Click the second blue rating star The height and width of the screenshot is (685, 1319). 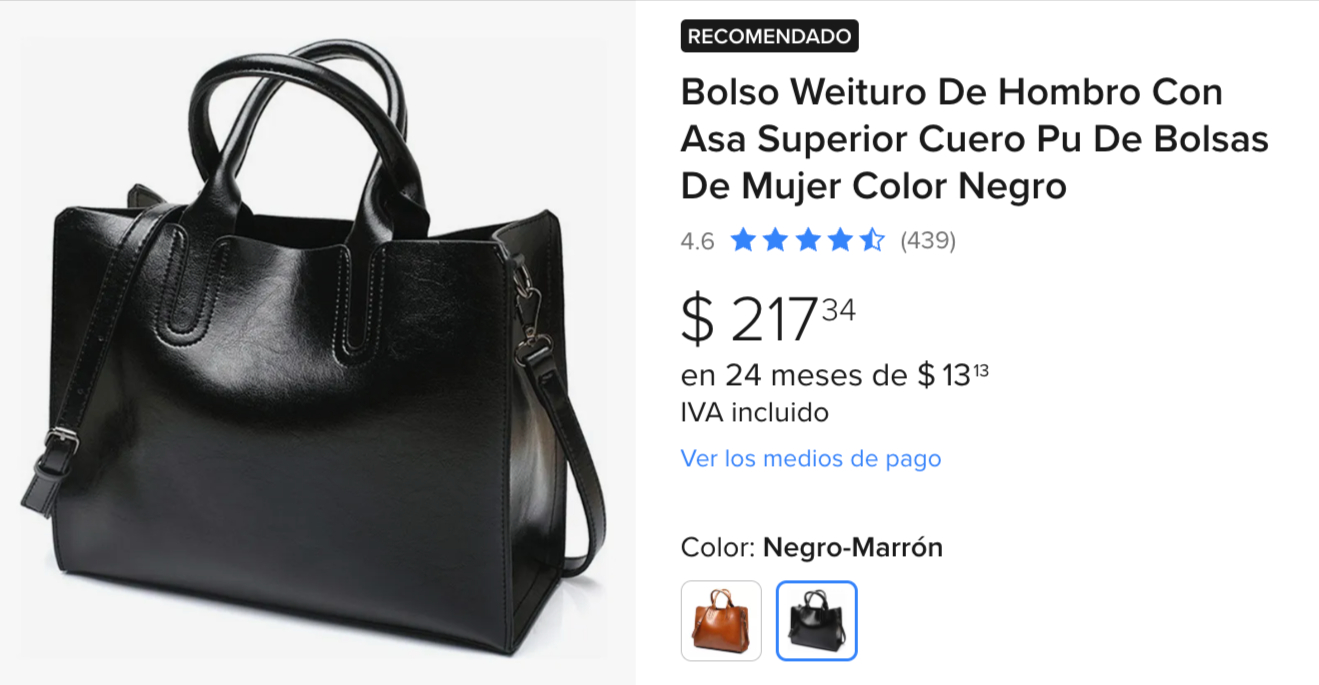[x=775, y=240]
